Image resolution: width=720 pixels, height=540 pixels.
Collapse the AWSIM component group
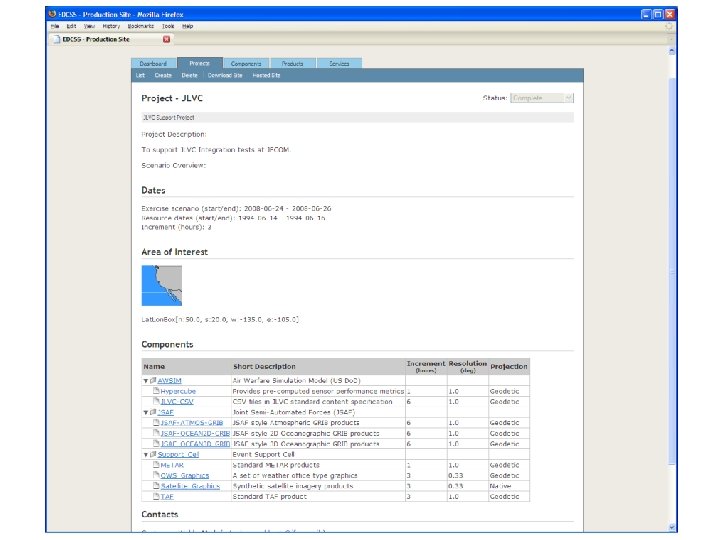[146, 381]
